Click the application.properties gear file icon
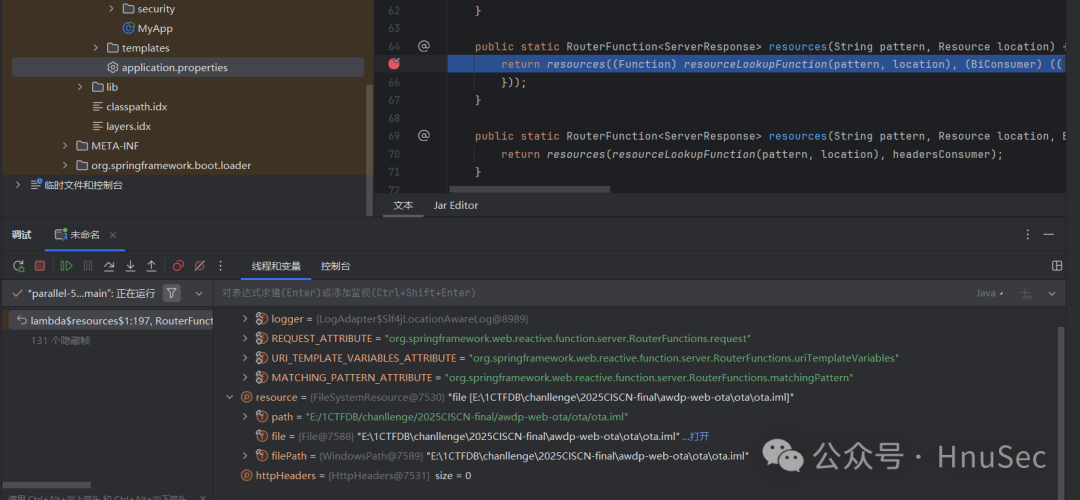 pos(113,67)
